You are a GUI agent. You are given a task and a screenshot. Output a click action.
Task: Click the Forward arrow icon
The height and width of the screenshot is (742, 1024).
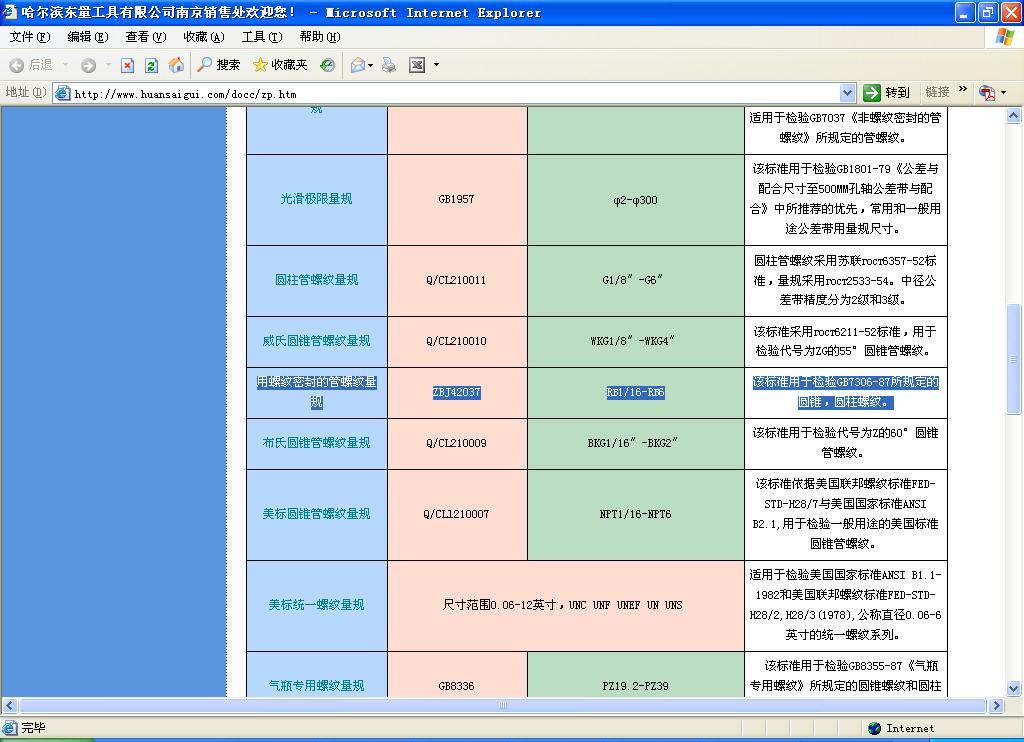coord(88,65)
